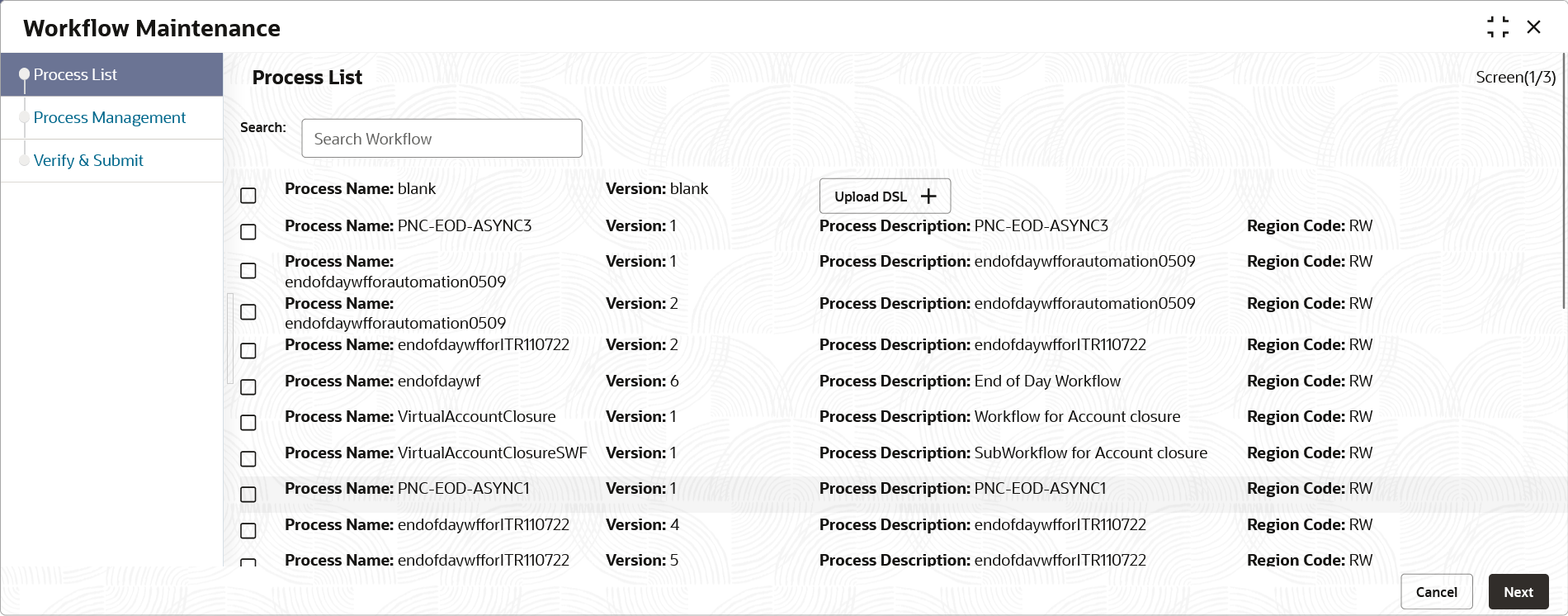Click the Cancel button
This screenshot has height=616, width=1568.
click(1437, 592)
